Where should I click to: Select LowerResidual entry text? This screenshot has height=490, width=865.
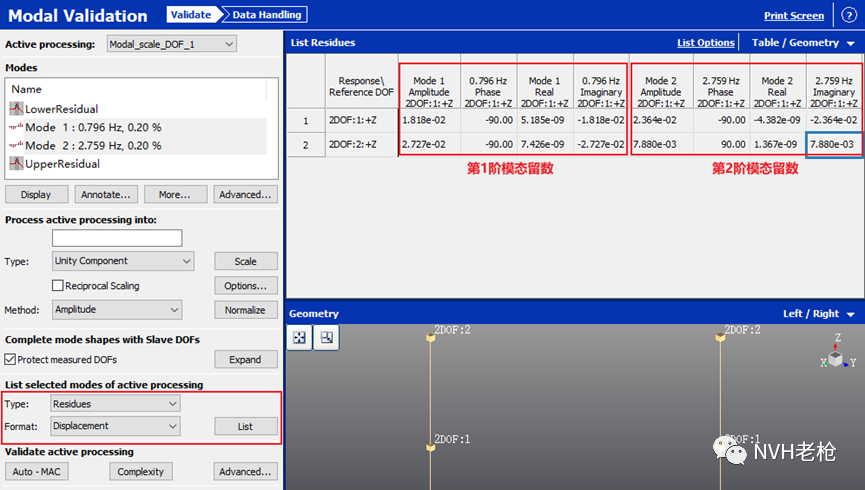[x=62, y=109]
